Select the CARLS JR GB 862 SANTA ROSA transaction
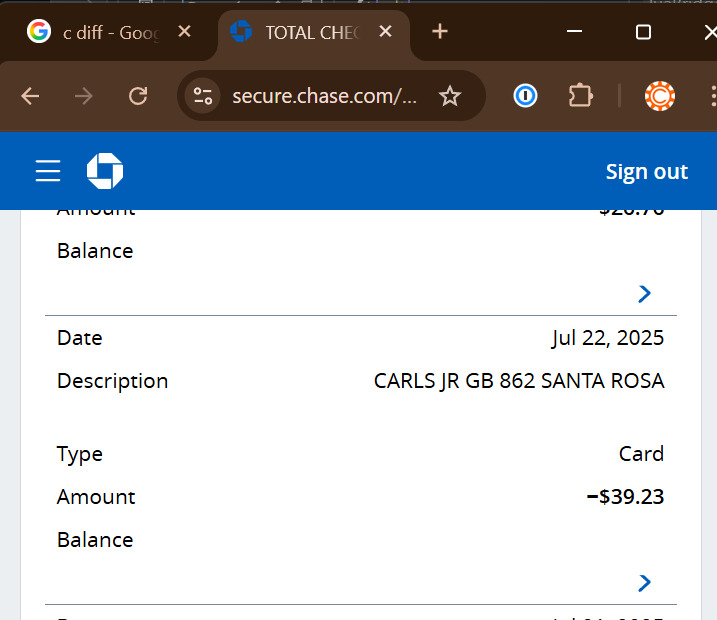717x620 pixels. pos(518,381)
